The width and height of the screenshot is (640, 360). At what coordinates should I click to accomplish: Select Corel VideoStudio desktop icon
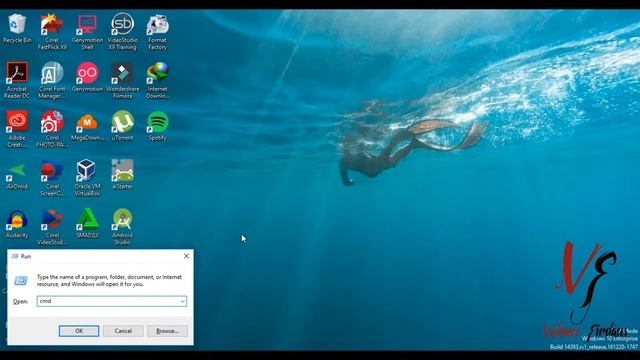tap(52, 227)
